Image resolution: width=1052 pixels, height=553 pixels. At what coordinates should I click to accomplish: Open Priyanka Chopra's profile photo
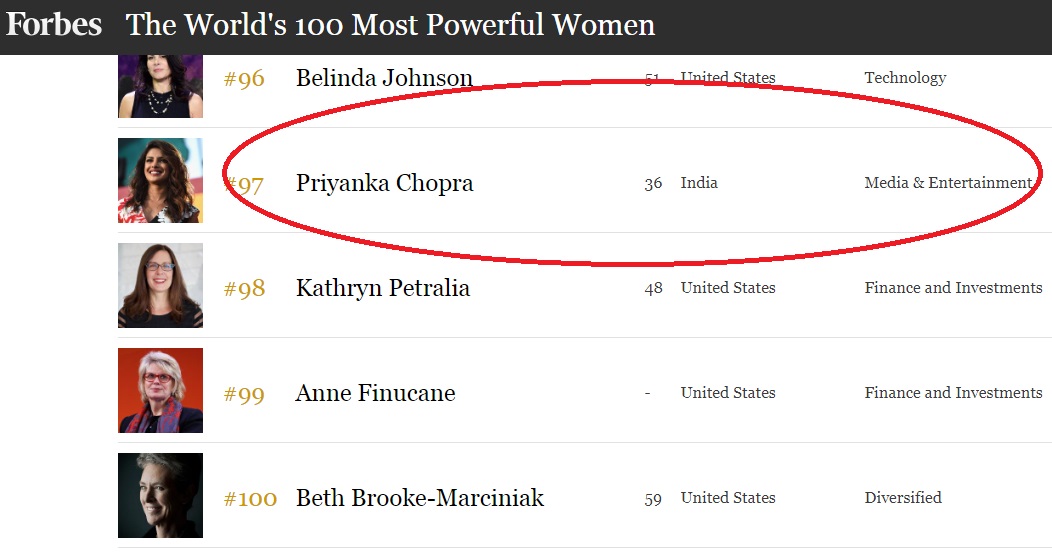(x=160, y=181)
